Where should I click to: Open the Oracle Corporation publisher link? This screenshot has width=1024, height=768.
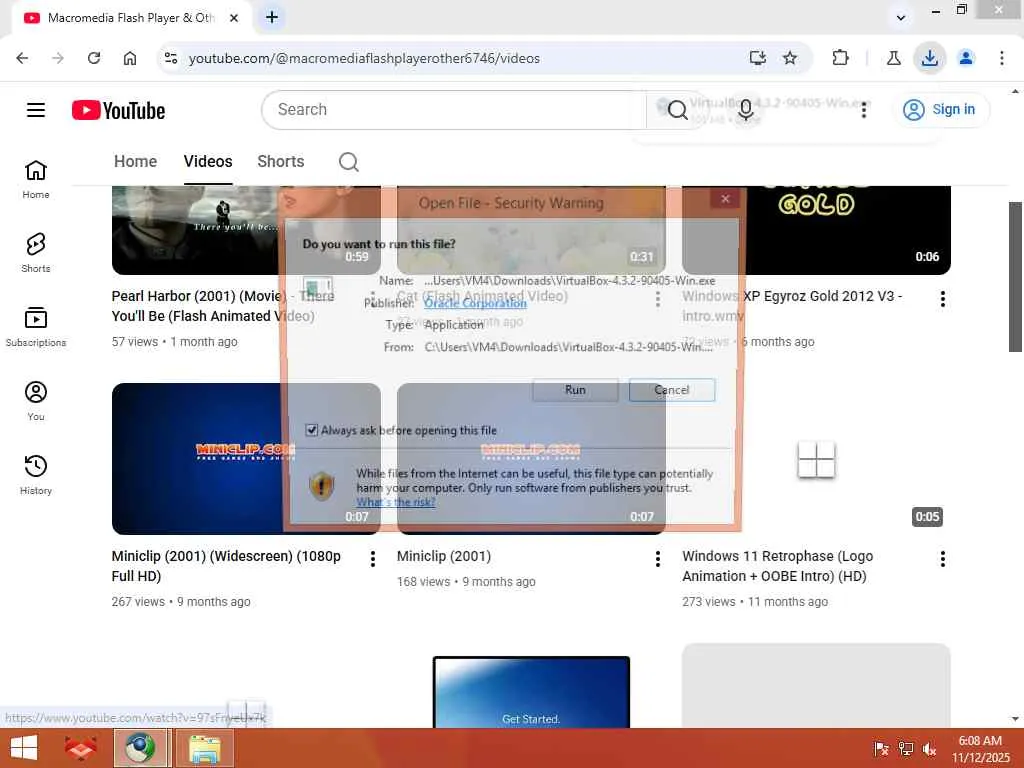tap(475, 303)
